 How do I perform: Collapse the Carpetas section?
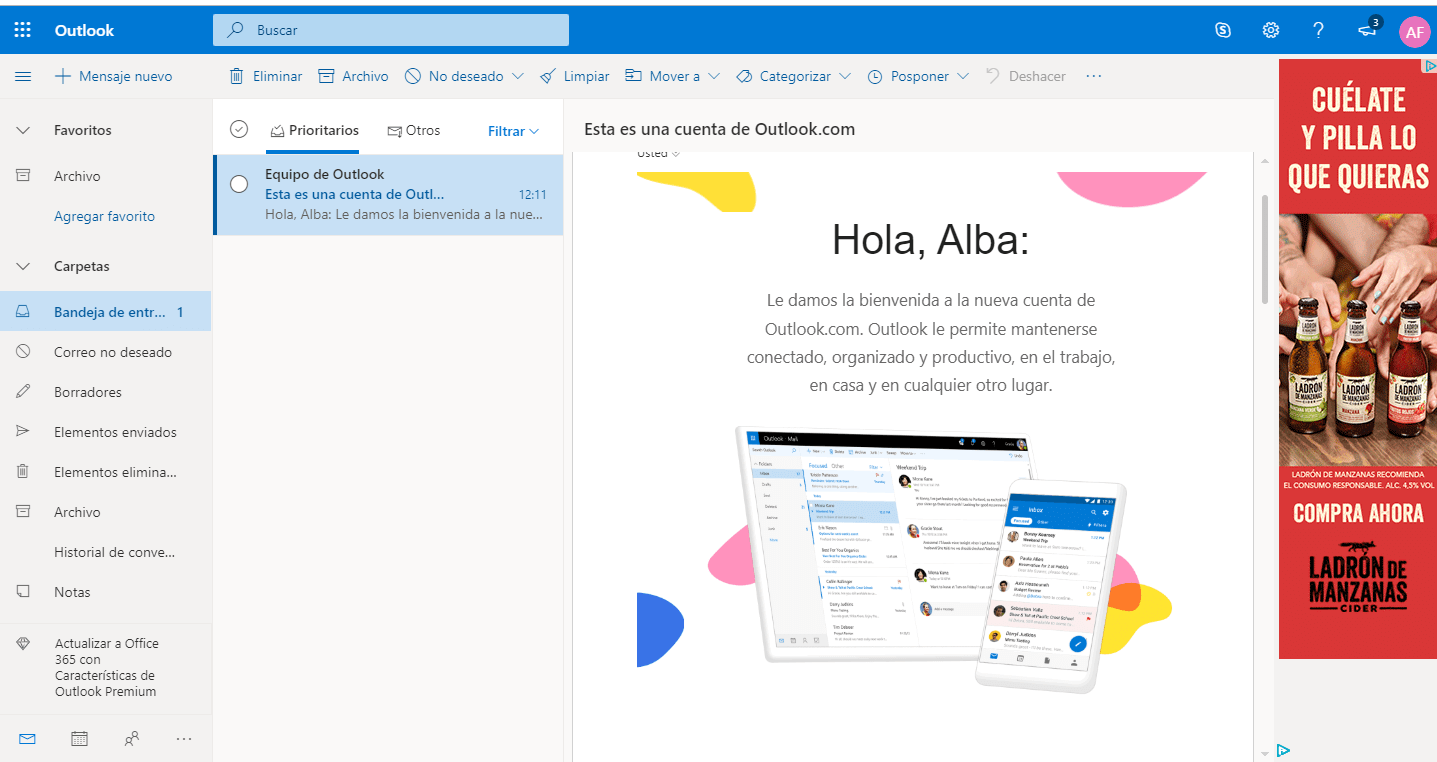(23, 266)
